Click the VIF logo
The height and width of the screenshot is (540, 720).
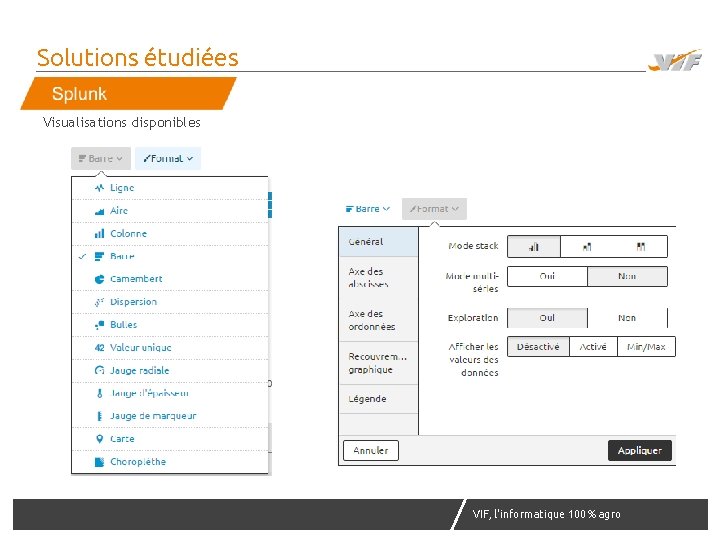pyautogui.click(x=675, y=61)
